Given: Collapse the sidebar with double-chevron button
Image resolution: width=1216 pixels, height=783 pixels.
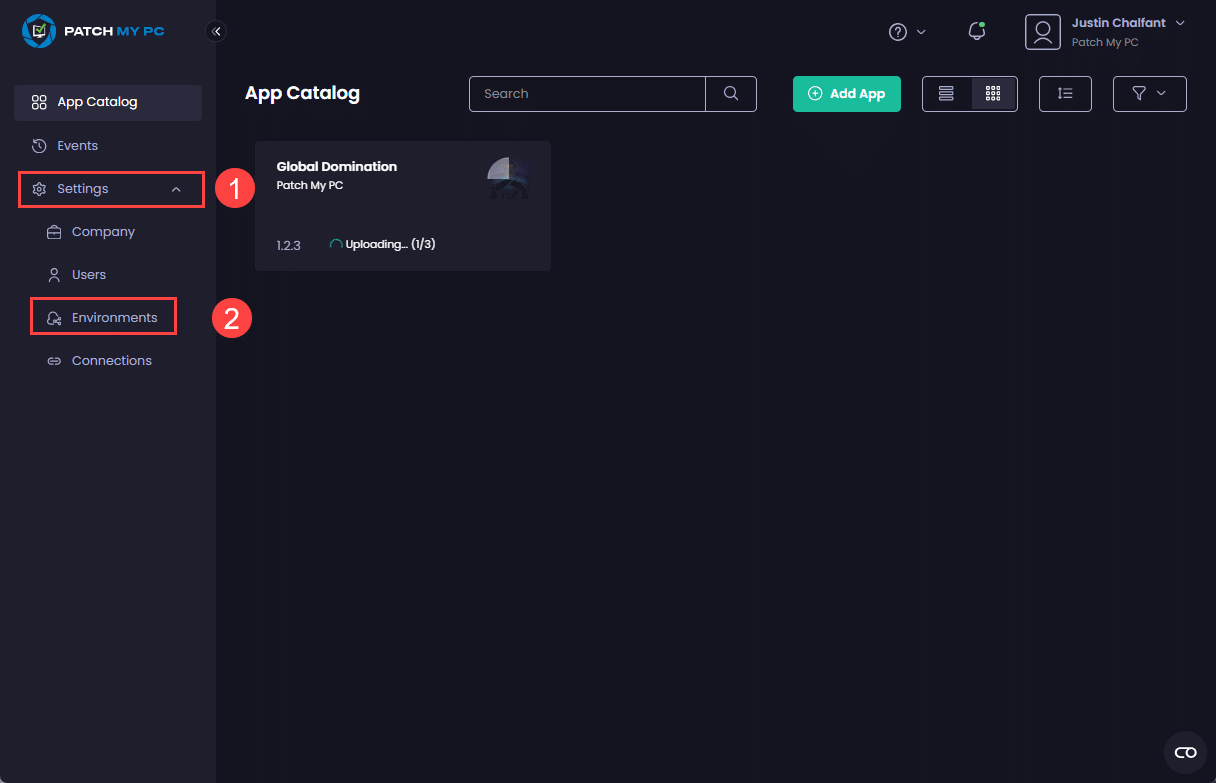Looking at the screenshot, I should [216, 31].
